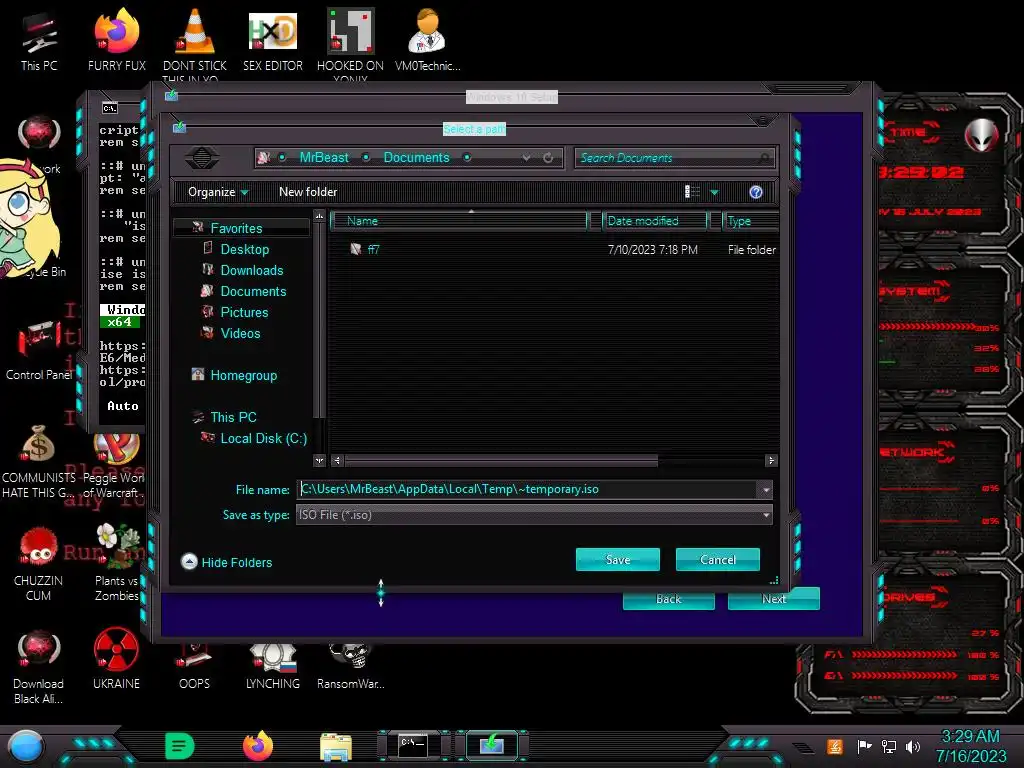Open the Download Black Ali... desktop shortcut
1024x768 pixels.
coord(39,667)
